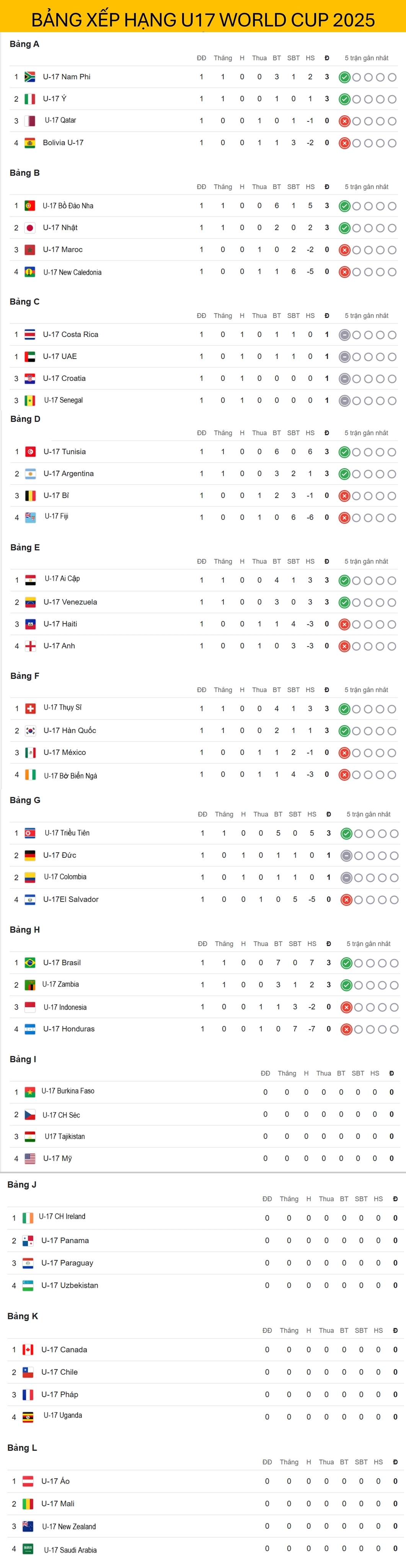Click the U-17 Nhật flag icon
This screenshot has height=1568, width=406.
[x=29, y=228]
